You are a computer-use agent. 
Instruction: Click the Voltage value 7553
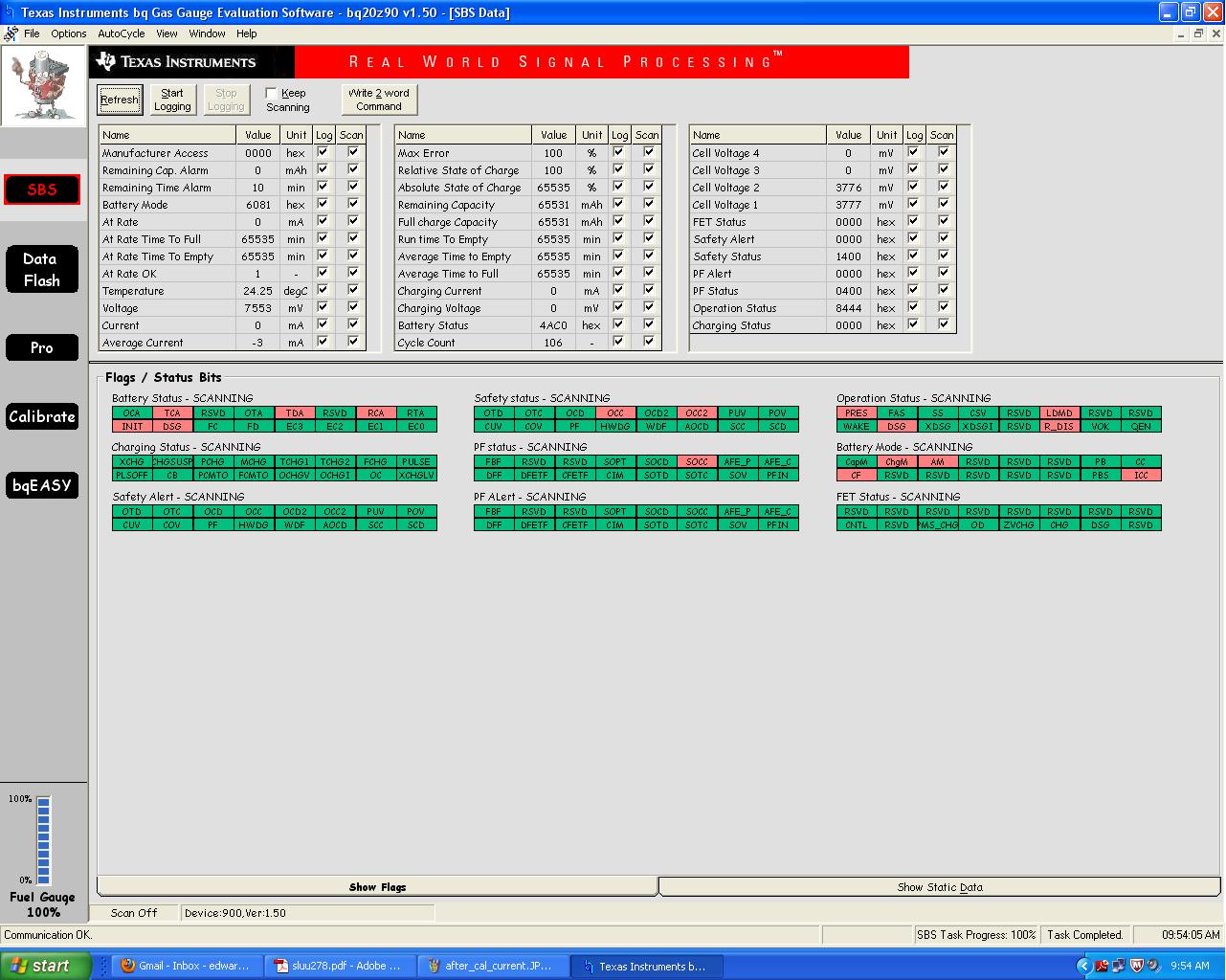(258, 308)
